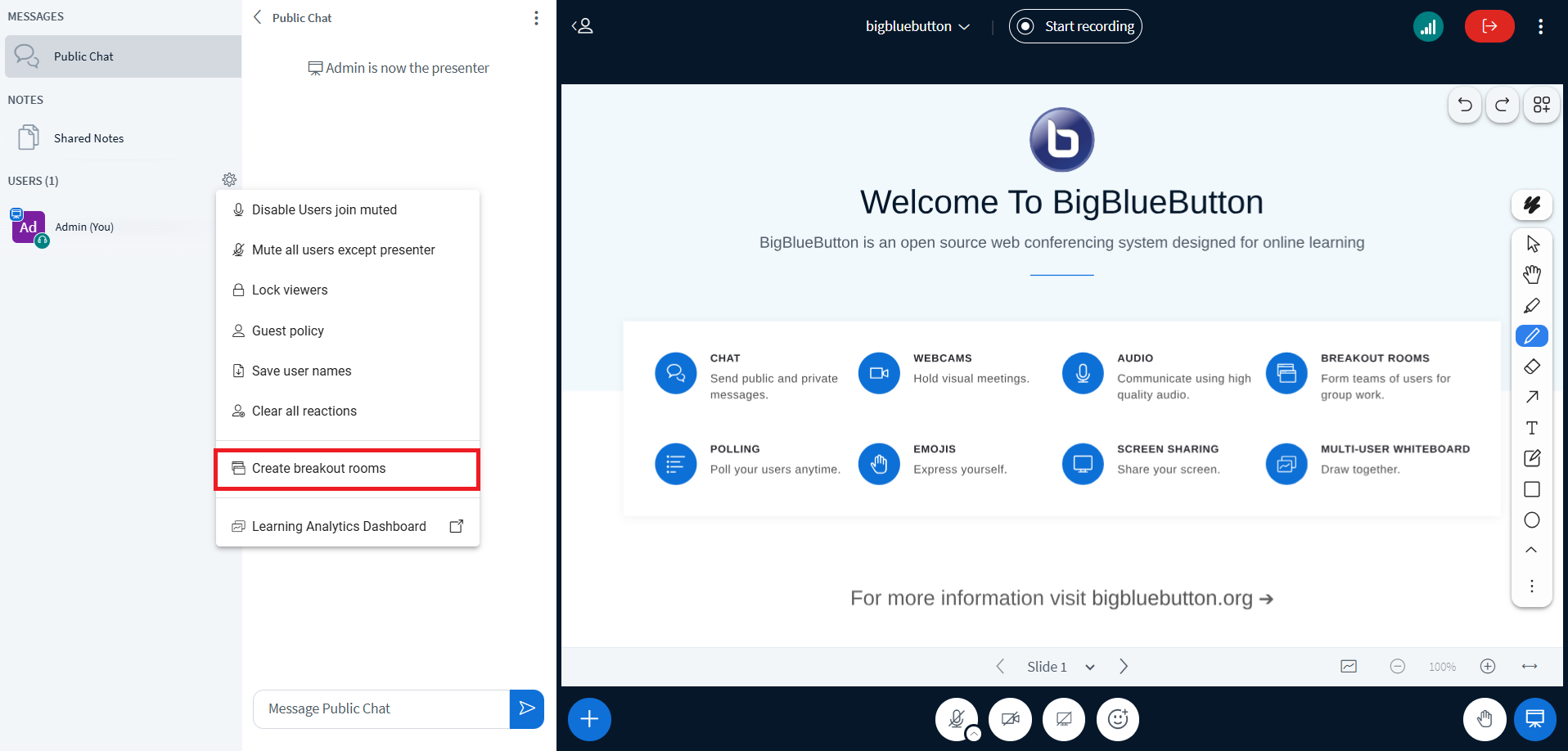Toggle the muted microphone button
This screenshot has height=751, width=1568.
tap(956, 719)
